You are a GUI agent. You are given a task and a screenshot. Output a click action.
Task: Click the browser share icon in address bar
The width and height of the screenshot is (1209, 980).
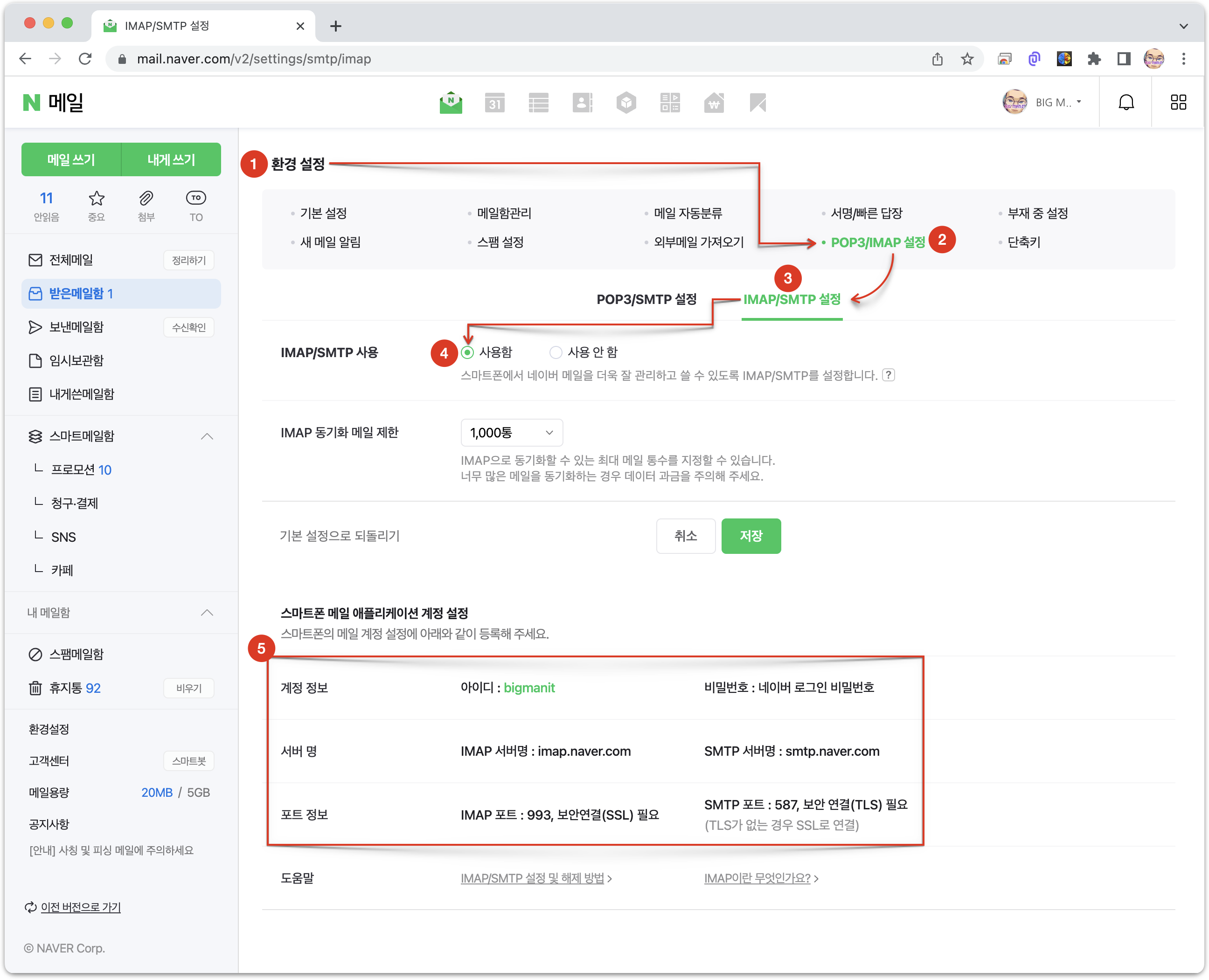(x=938, y=59)
